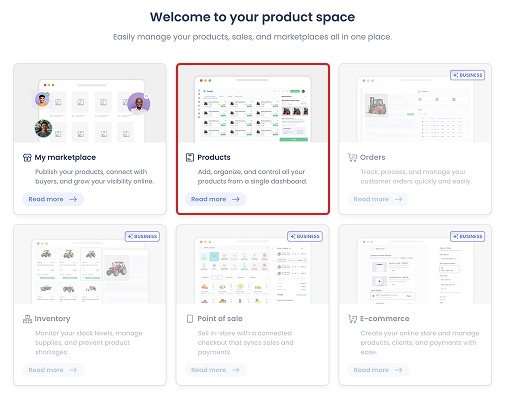505x399 pixels.
Task: Click the 'Publish your products, connect with' description
Action: click(94, 177)
